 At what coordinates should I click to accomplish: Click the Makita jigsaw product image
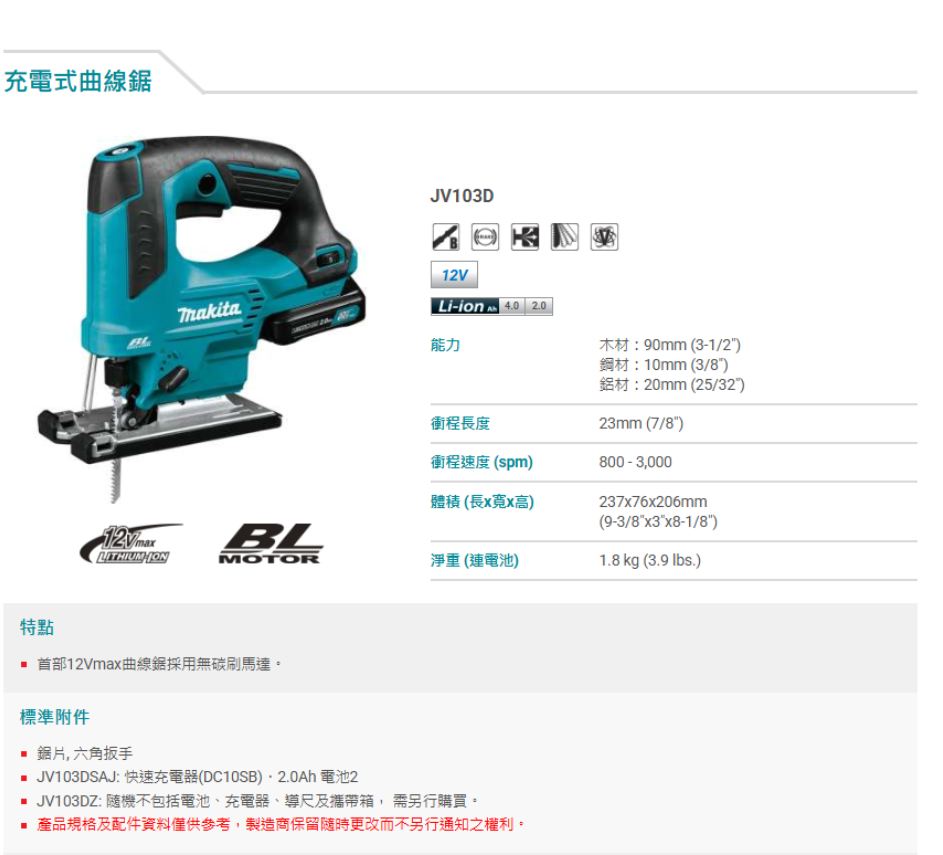[x=201, y=319]
